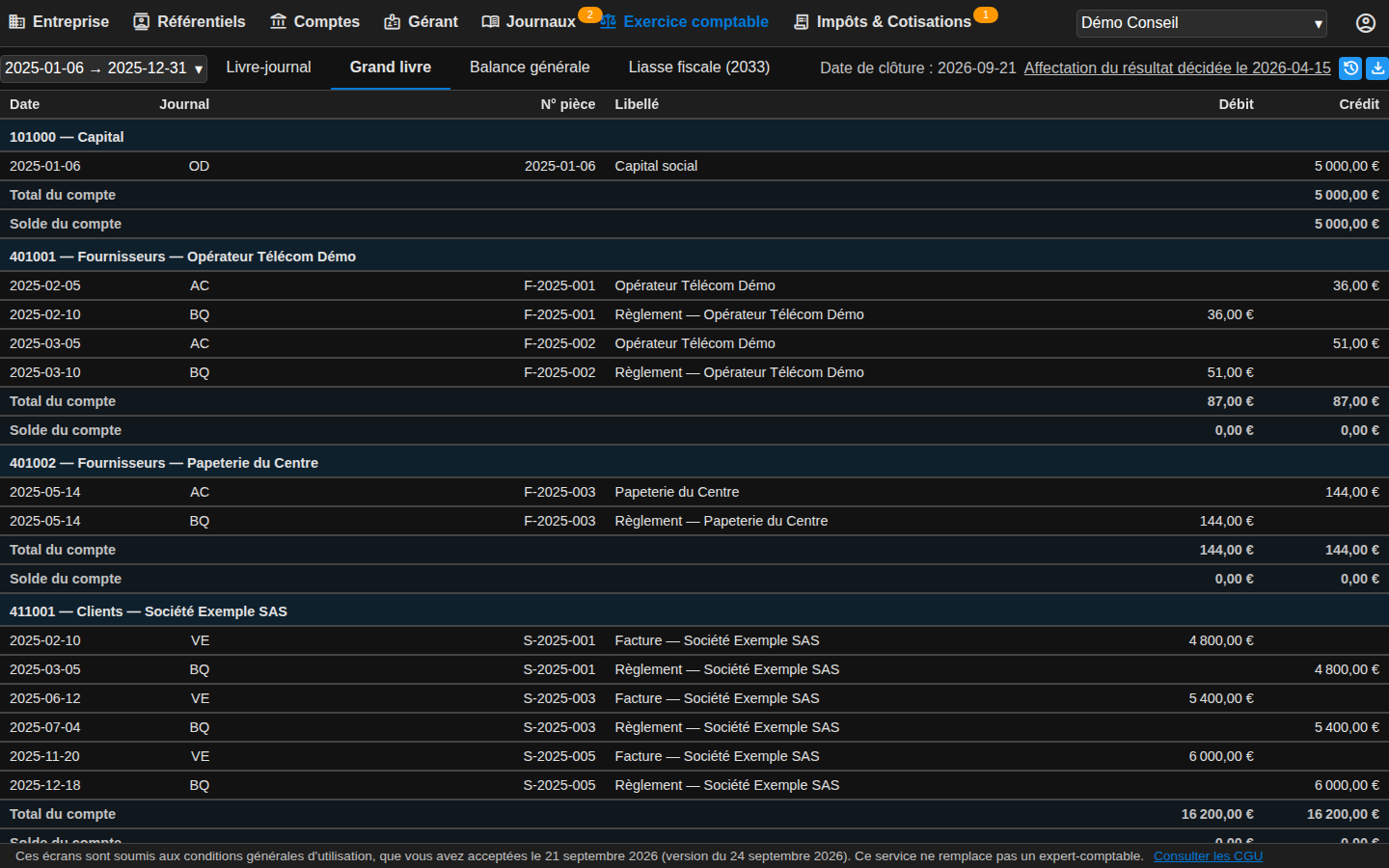The height and width of the screenshot is (868, 1389).
Task: Click the heading 401002 — Fournisseurs — Papeterie du Centre
Action: pyautogui.click(x=164, y=463)
